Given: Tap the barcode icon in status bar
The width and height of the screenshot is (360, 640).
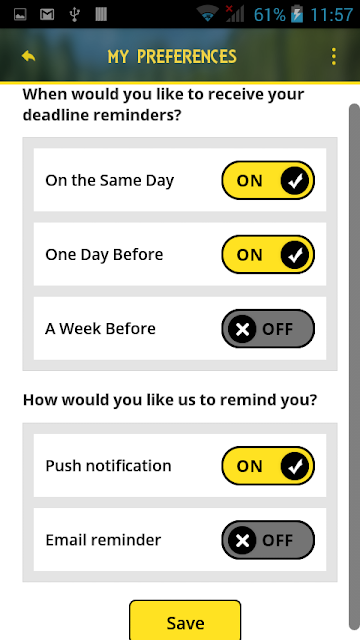Looking at the screenshot, I should [101, 15].
